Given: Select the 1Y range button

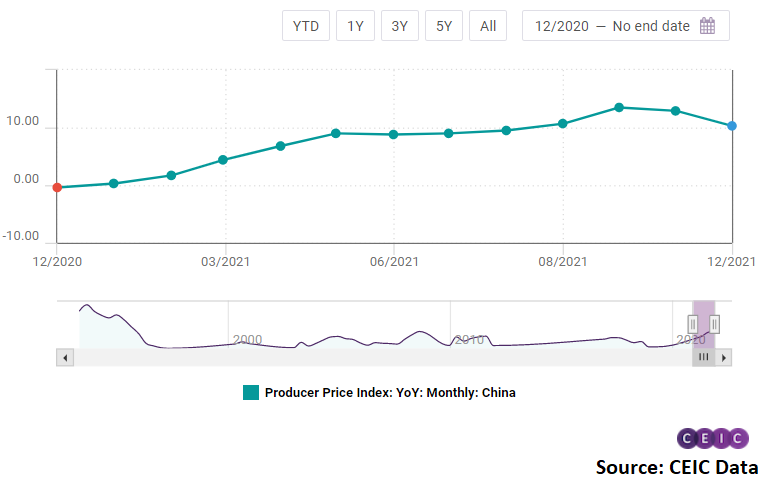Looking at the screenshot, I should coord(355,26).
